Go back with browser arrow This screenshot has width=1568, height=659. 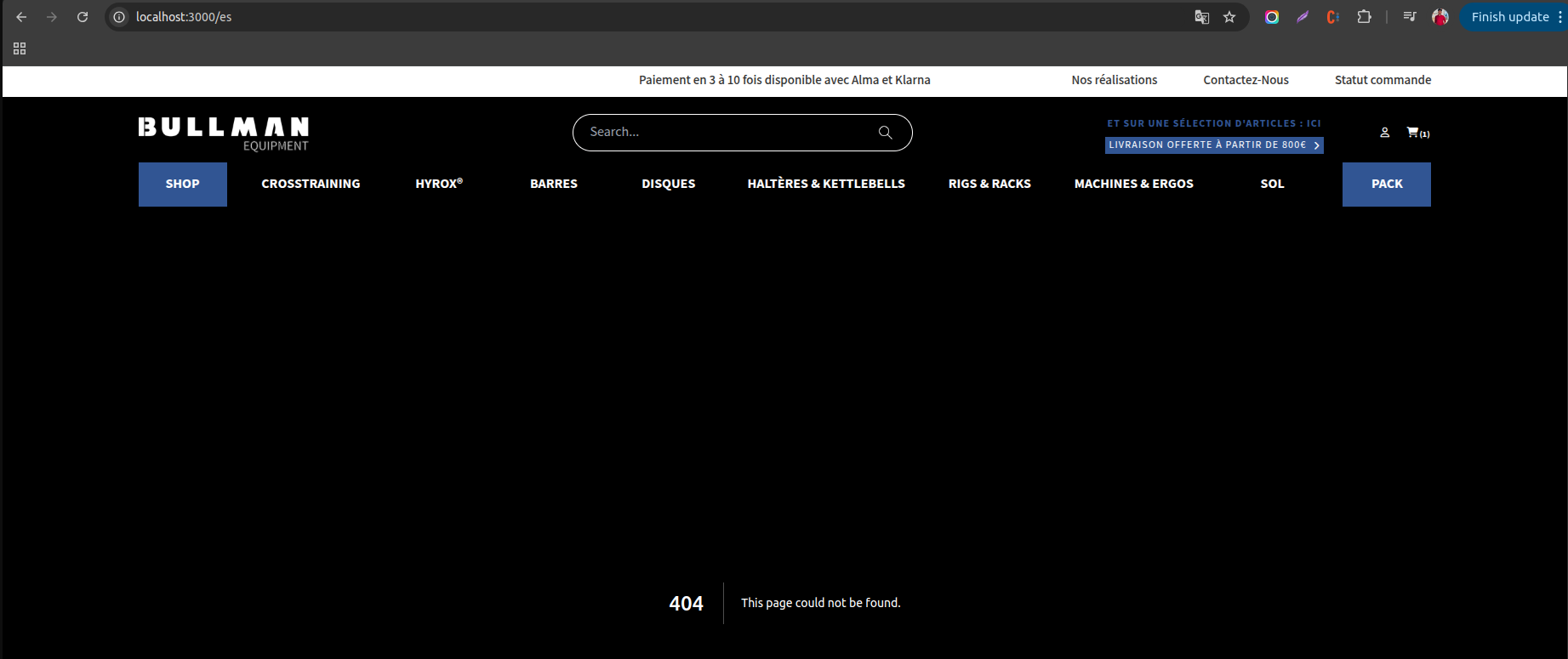point(22,17)
